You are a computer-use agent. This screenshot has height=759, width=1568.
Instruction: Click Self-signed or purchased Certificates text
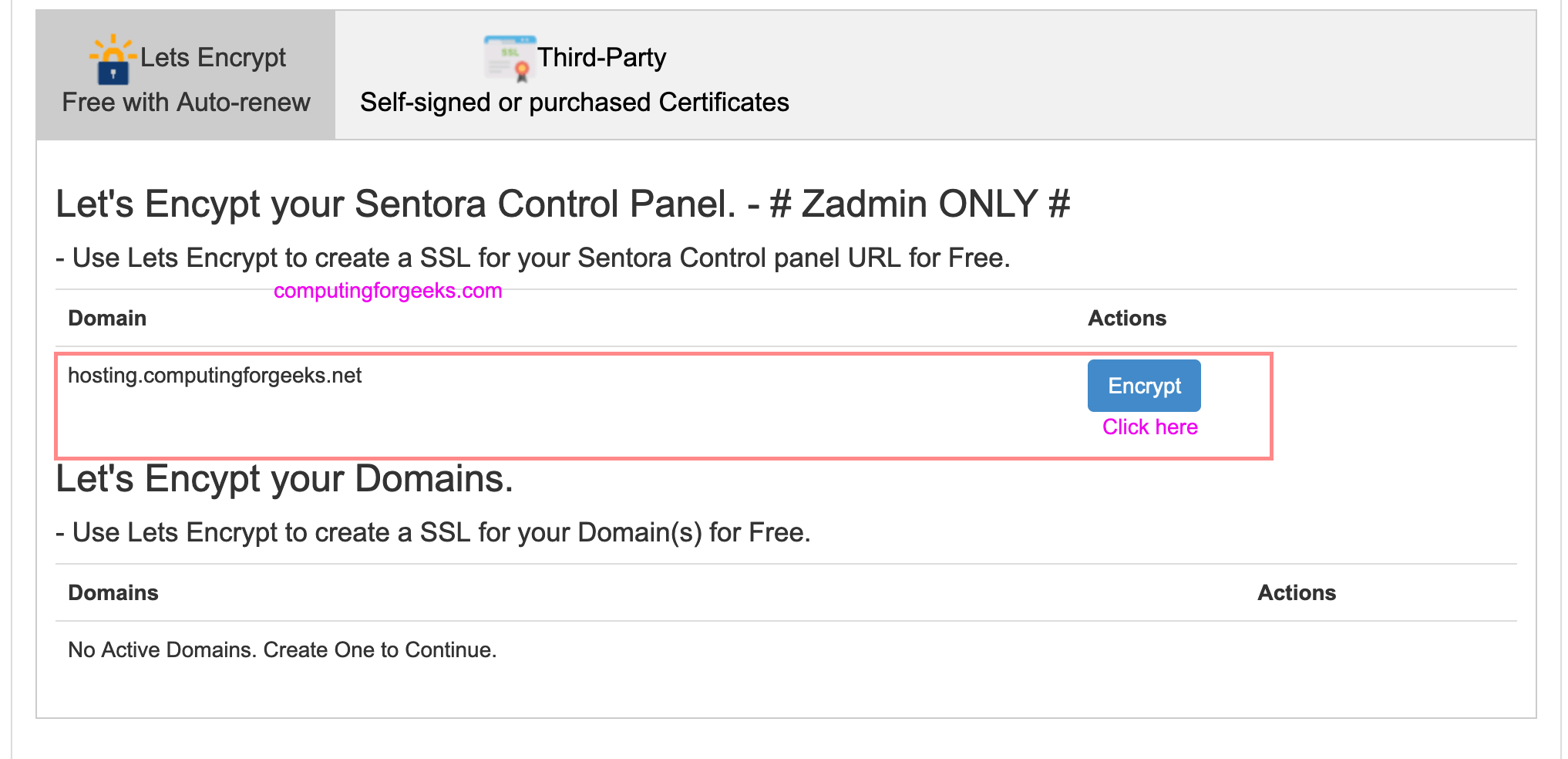[575, 101]
